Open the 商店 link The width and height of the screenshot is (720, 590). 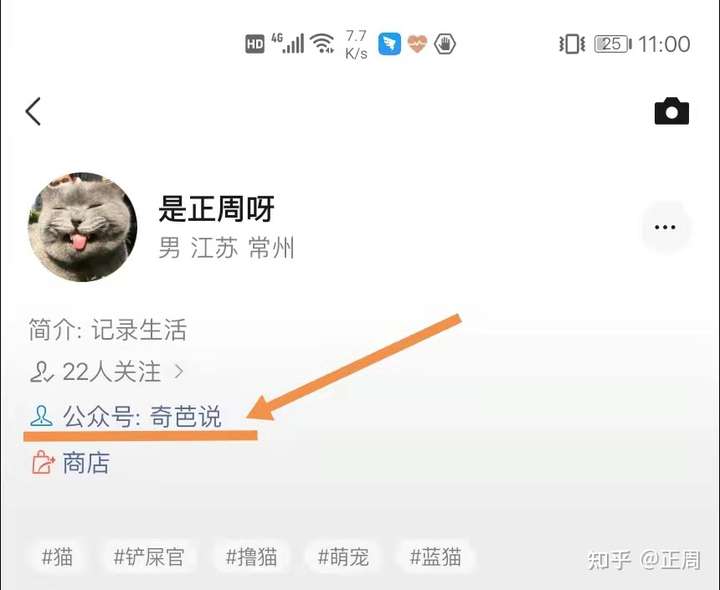tap(86, 463)
